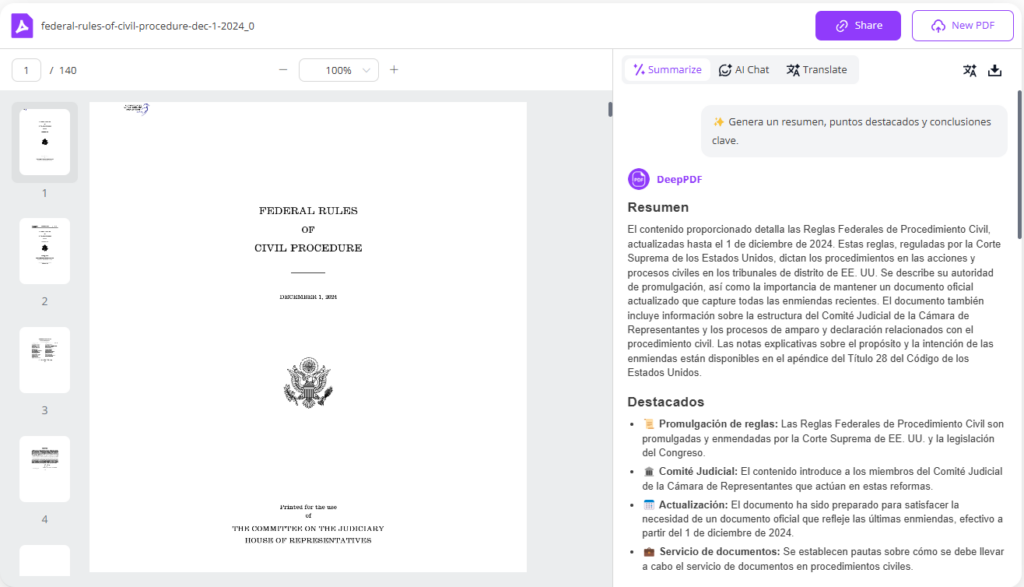1024x587 pixels.
Task: Switch to the Summarize tab
Action: tap(665, 69)
